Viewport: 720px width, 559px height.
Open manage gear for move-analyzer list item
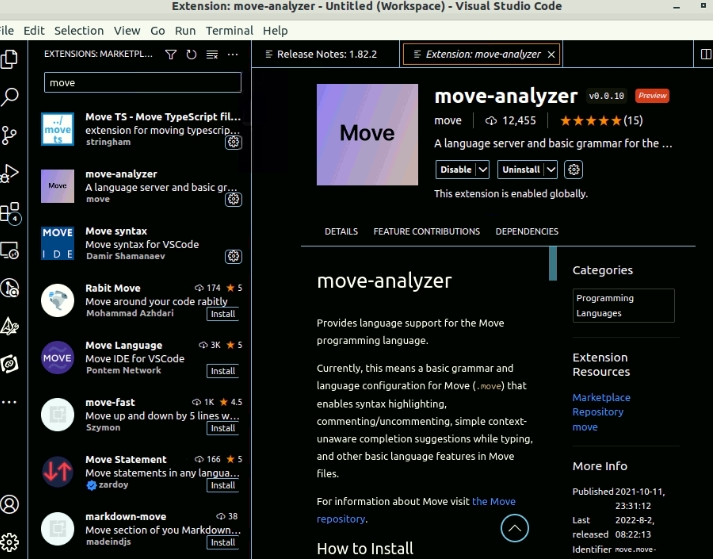click(x=233, y=199)
